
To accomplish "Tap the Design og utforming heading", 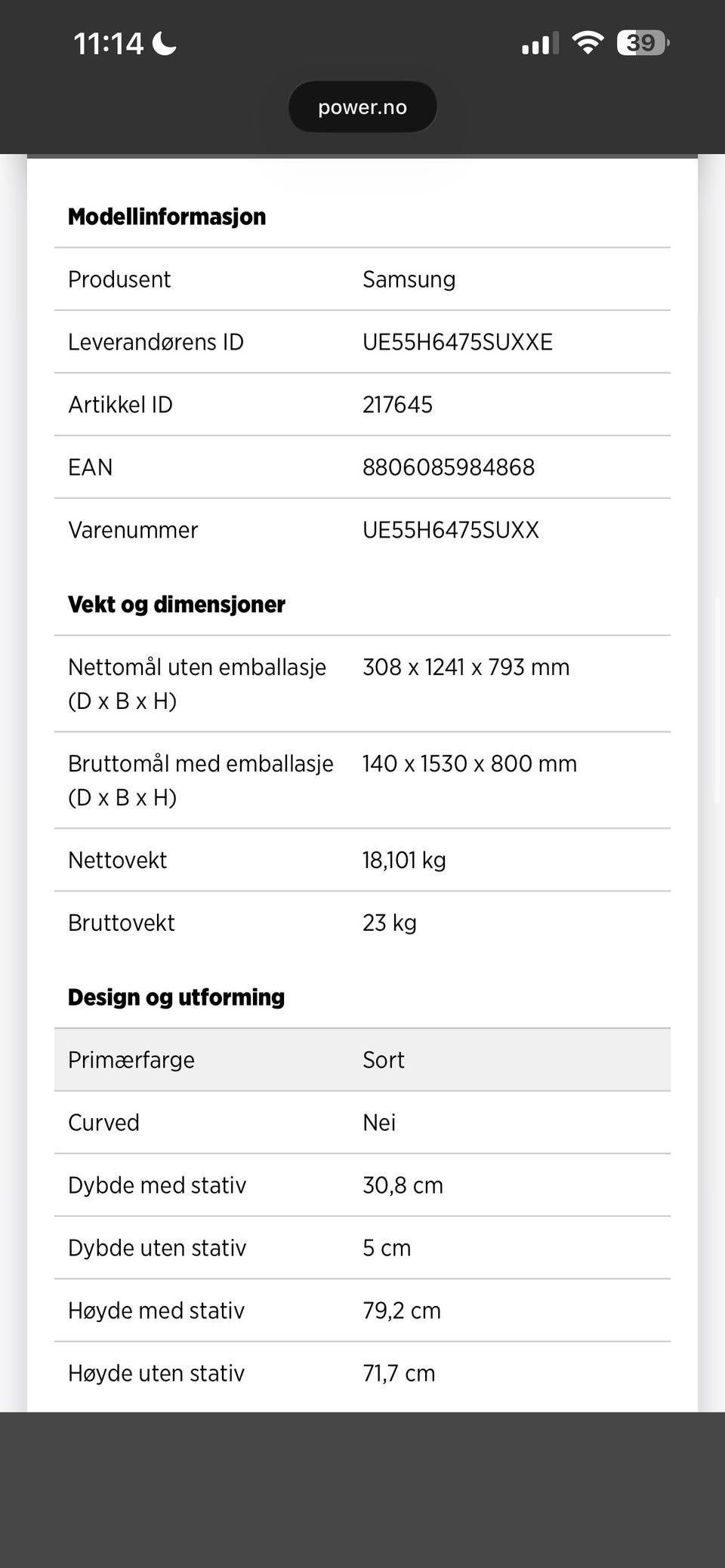I will tap(177, 997).
